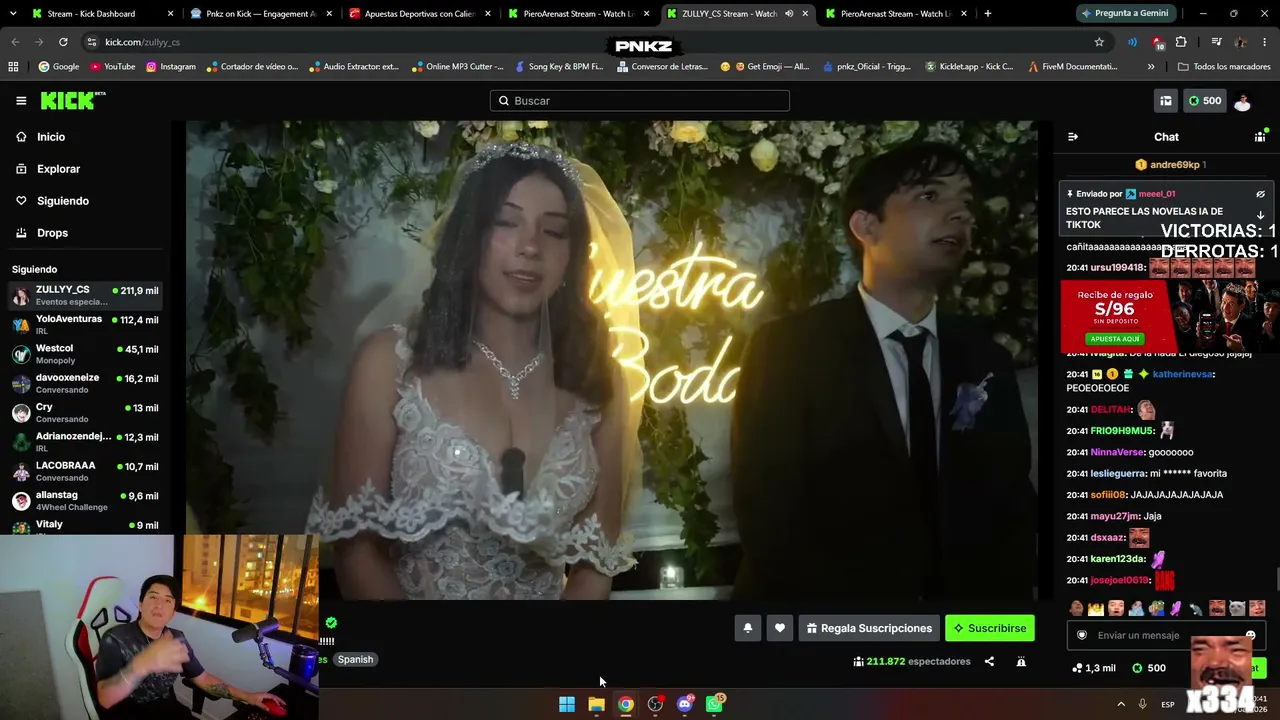
Task: Click Pregunta a Gemini button
Action: pos(1125,14)
